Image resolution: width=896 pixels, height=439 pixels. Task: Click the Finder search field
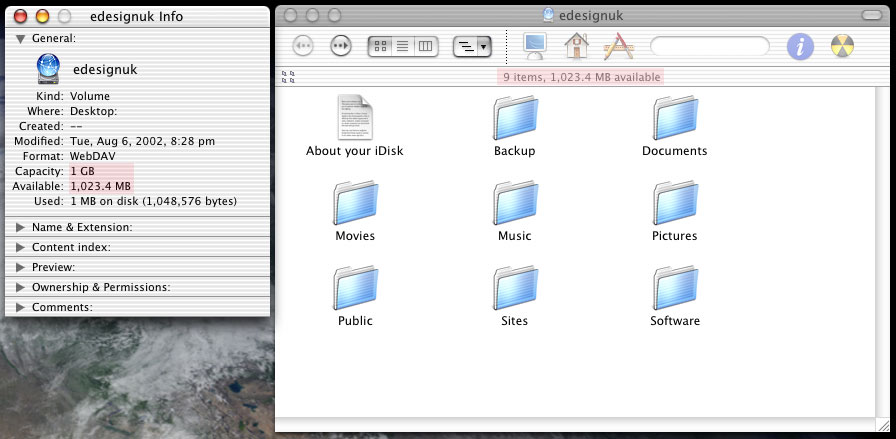click(x=710, y=46)
